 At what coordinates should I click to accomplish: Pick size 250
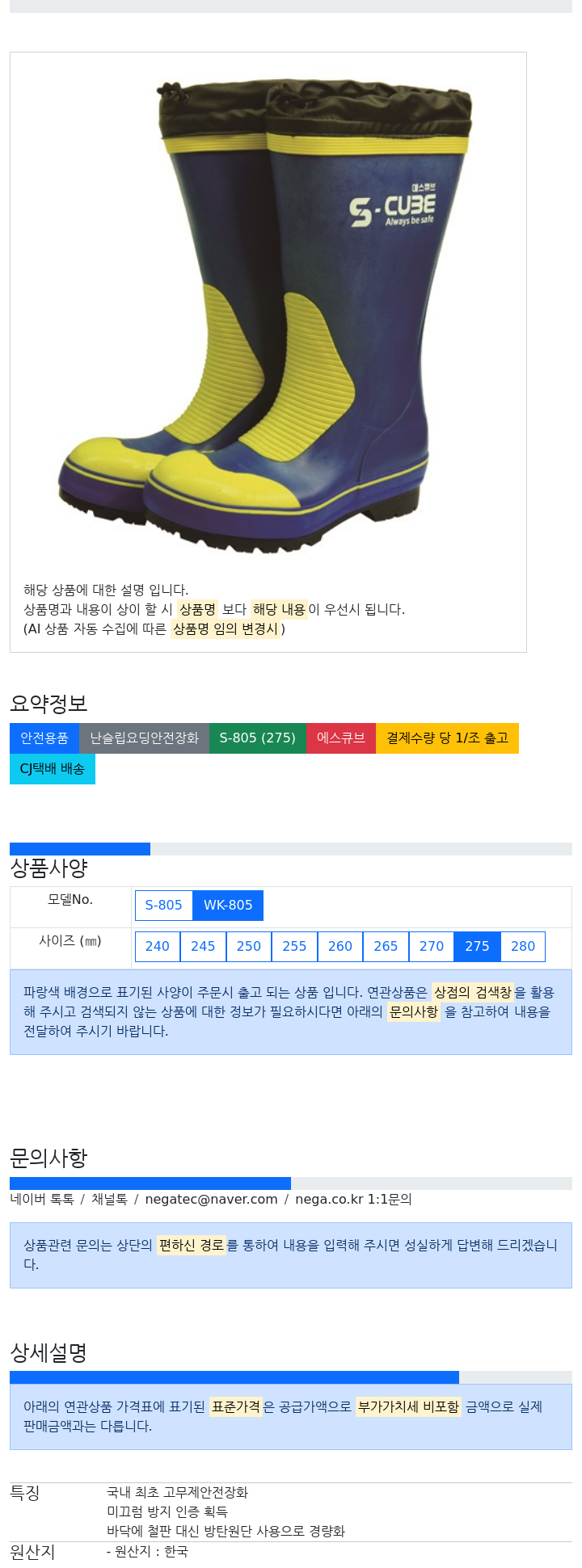tap(249, 947)
